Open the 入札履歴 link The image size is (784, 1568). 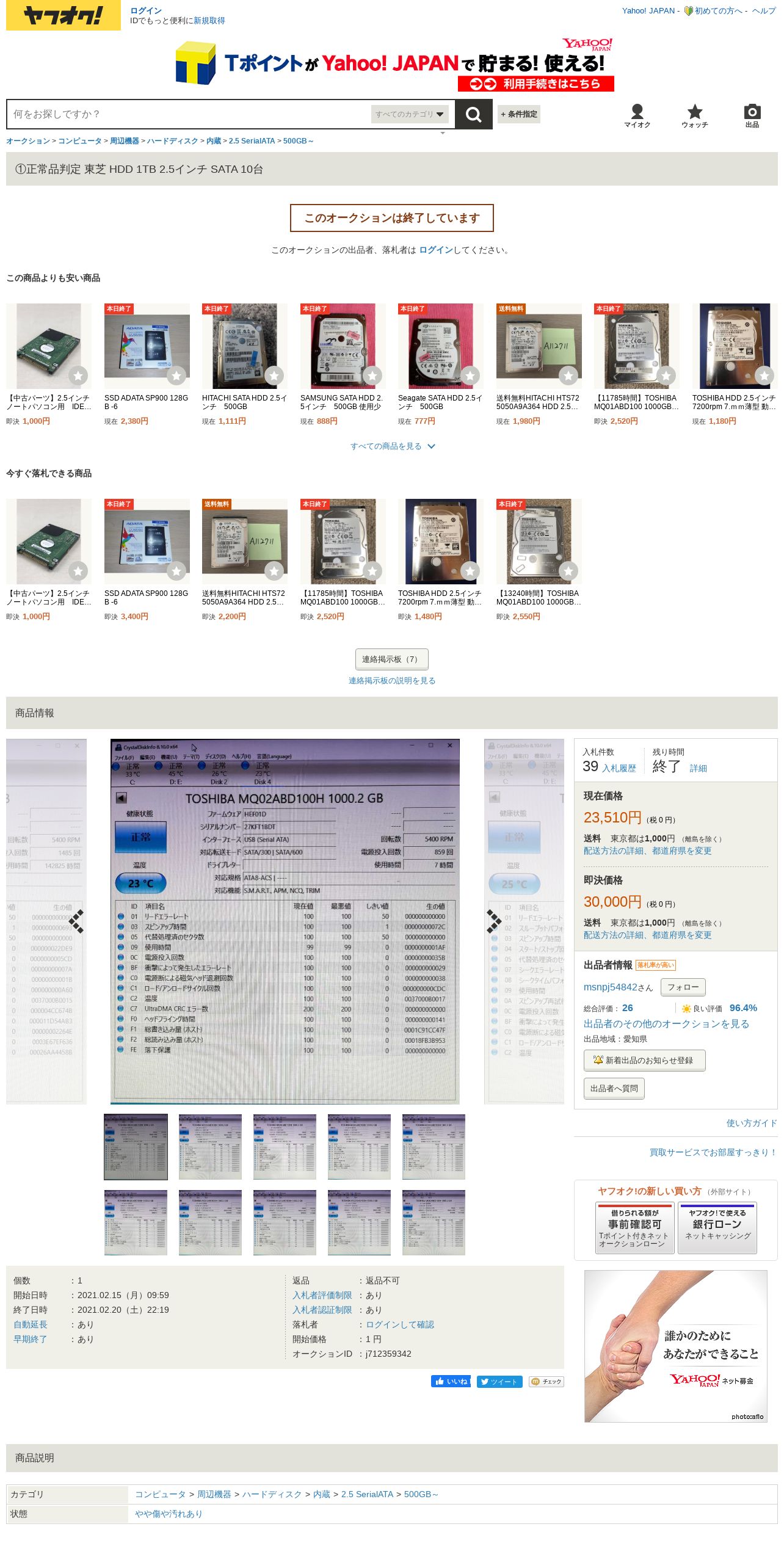click(619, 768)
